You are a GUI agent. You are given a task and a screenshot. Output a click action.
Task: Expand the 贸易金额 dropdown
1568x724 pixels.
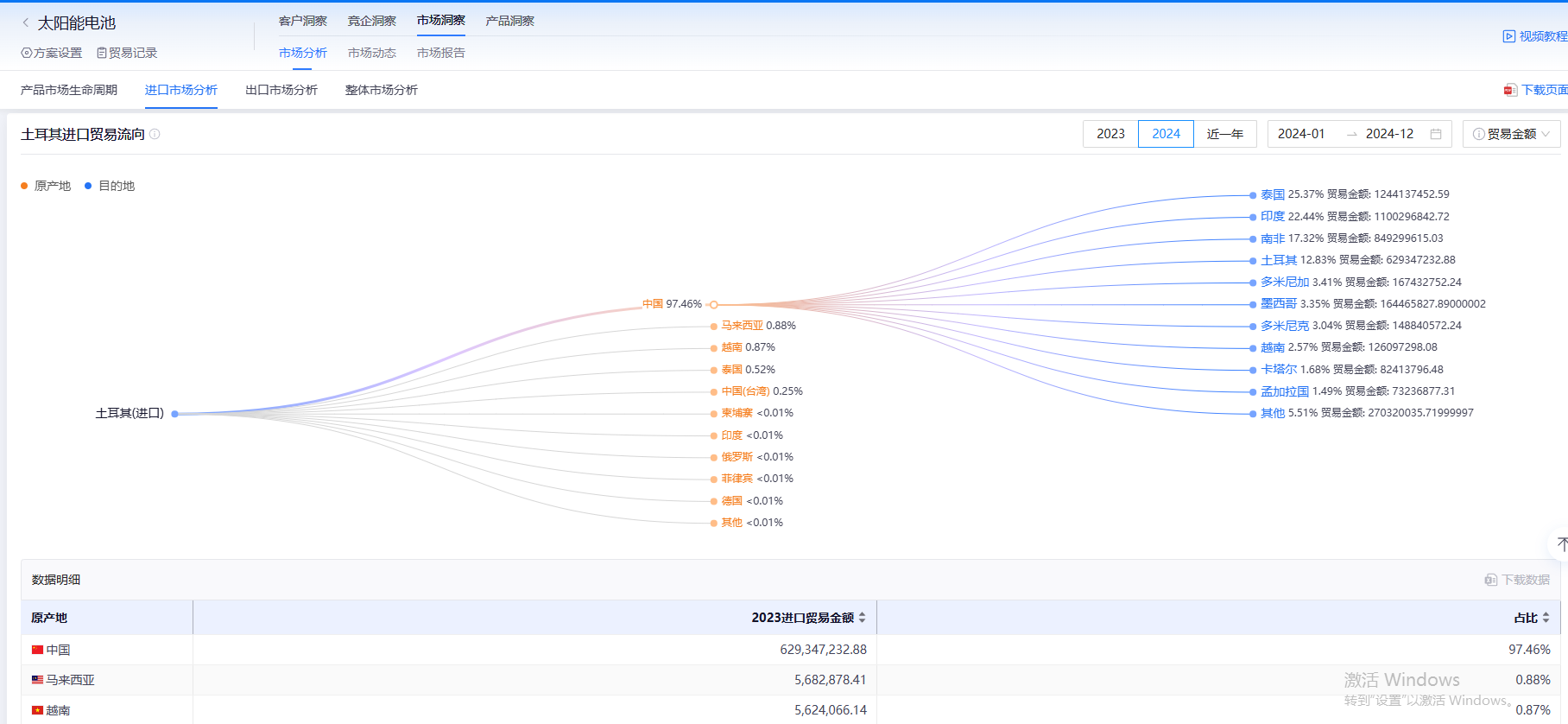pos(1511,134)
